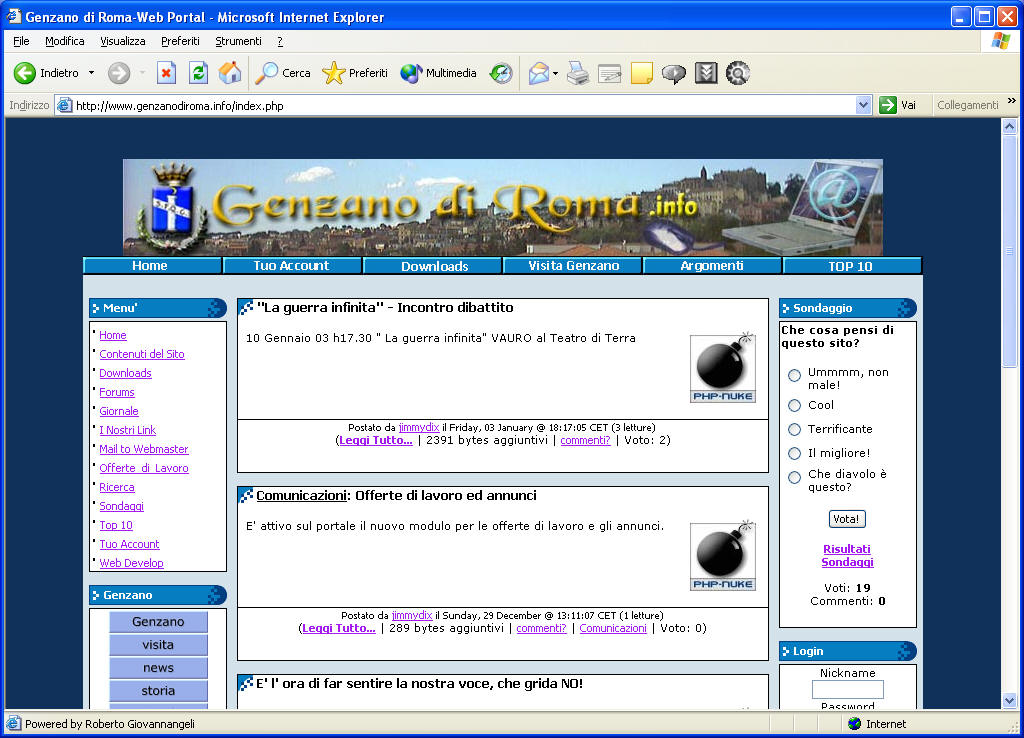This screenshot has width=1024, height=738.
Task: Refresh the page with the green arrows icon
Action: click(x=199, y=73)
